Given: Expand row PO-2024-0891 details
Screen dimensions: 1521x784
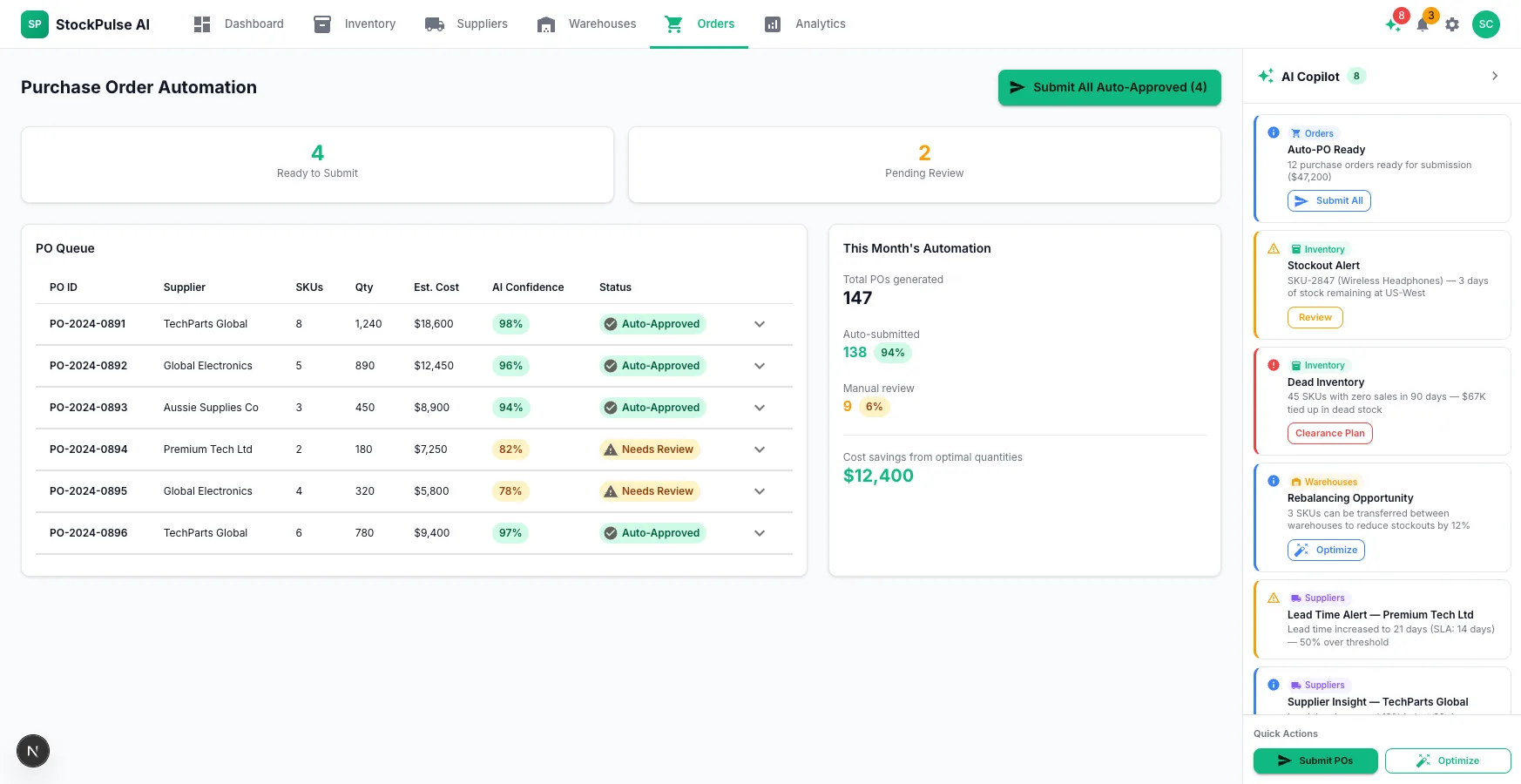Looking at the screenshot, I should [760, 324].
